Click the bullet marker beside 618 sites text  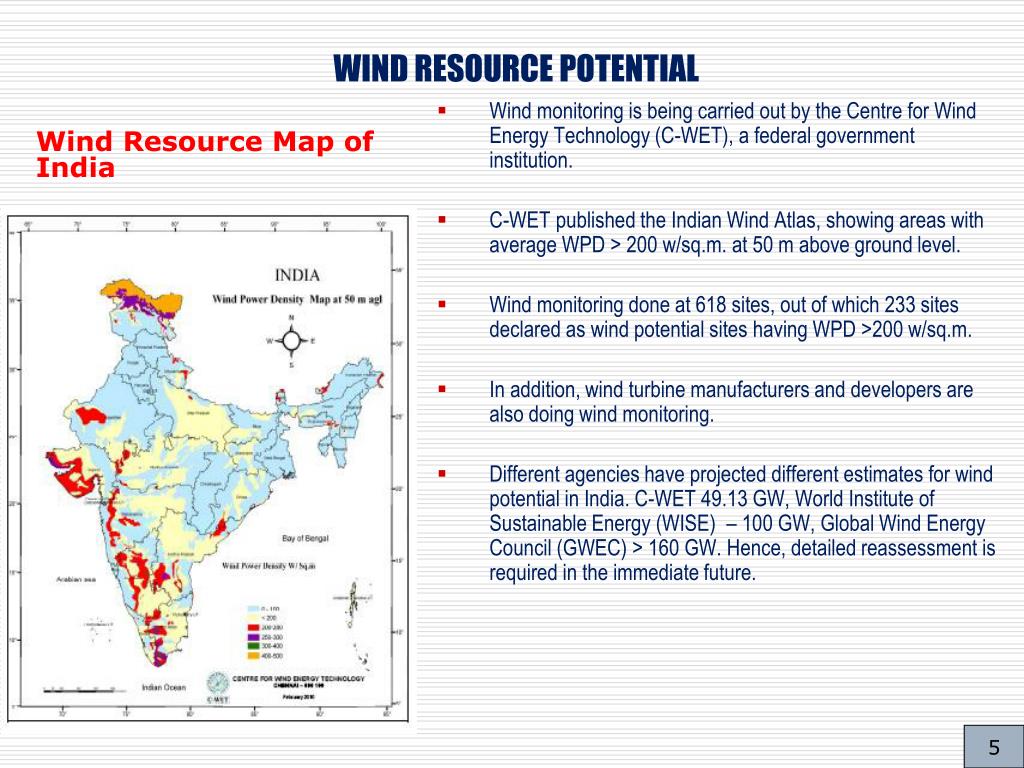pos(442,304)
